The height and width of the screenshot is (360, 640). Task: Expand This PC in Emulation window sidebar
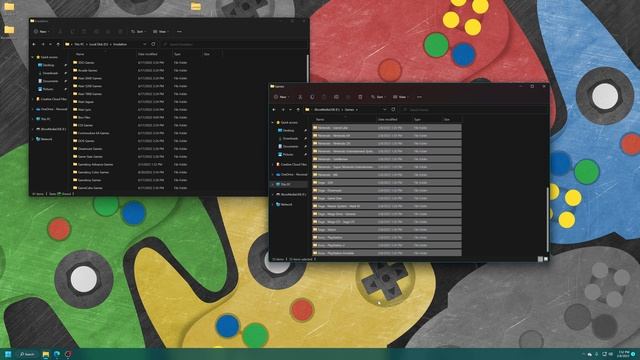(33, 119)
